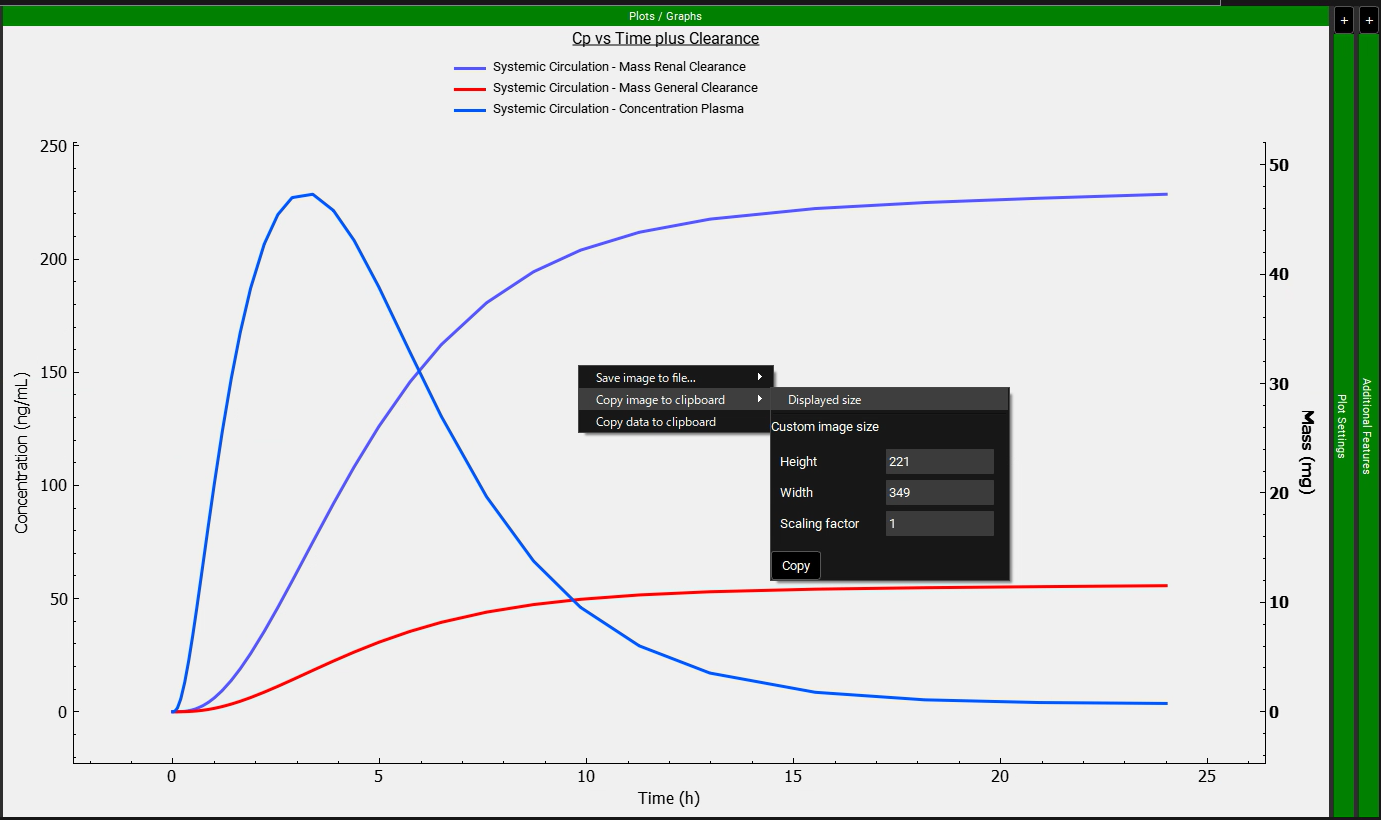Toggle Mass Renal Clearance legend entry
Viewport: 1381px width, 820px height.
point(618,67)
